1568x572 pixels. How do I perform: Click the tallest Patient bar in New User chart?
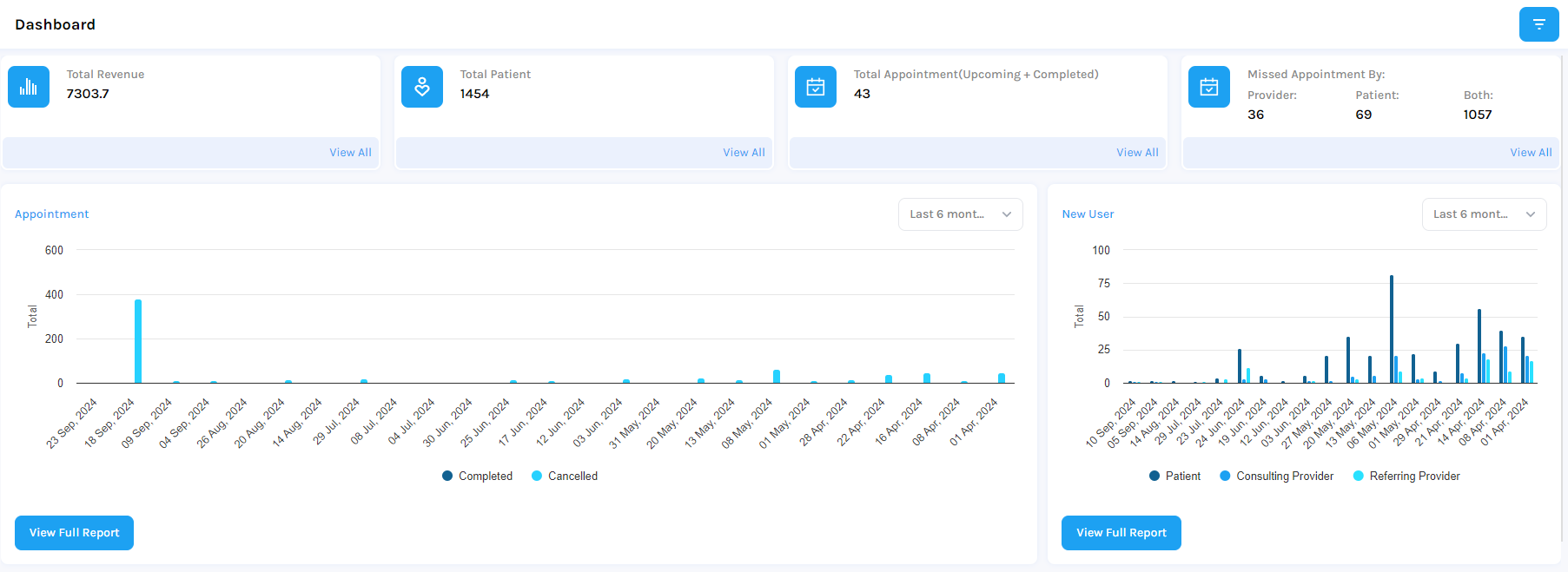point(1392,329)
